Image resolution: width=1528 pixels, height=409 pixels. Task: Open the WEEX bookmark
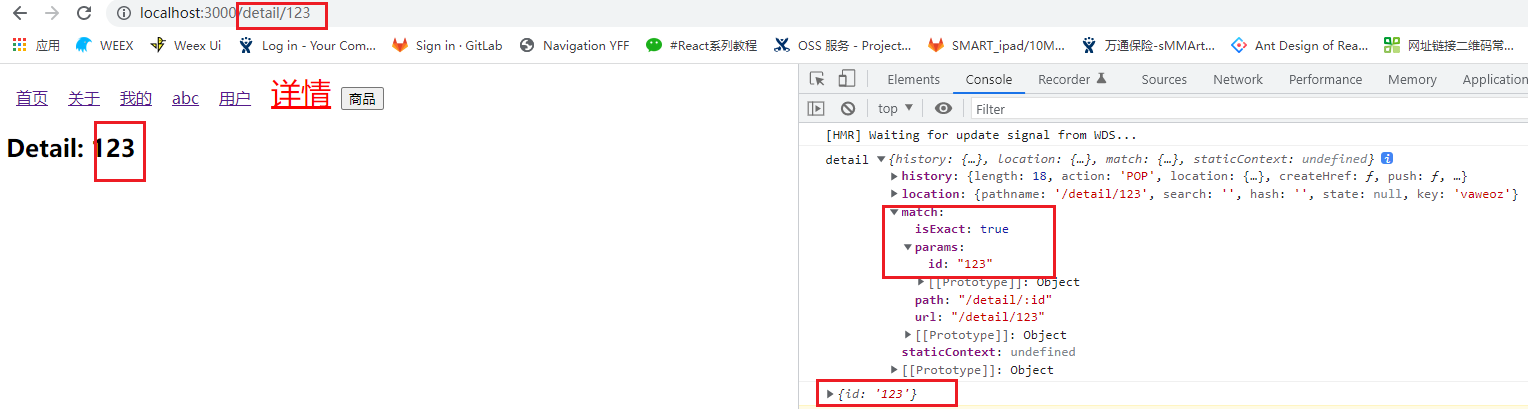[x=104, y=45]
